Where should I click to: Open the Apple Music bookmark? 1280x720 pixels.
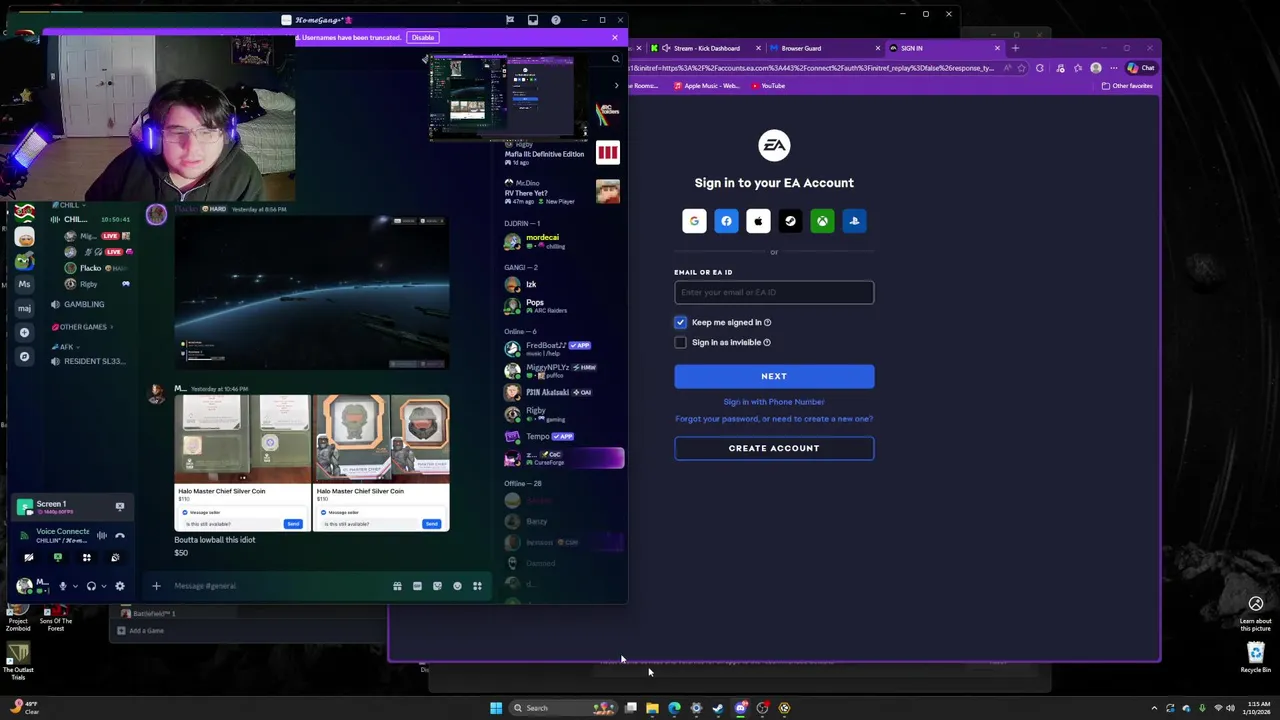[707, 86]
